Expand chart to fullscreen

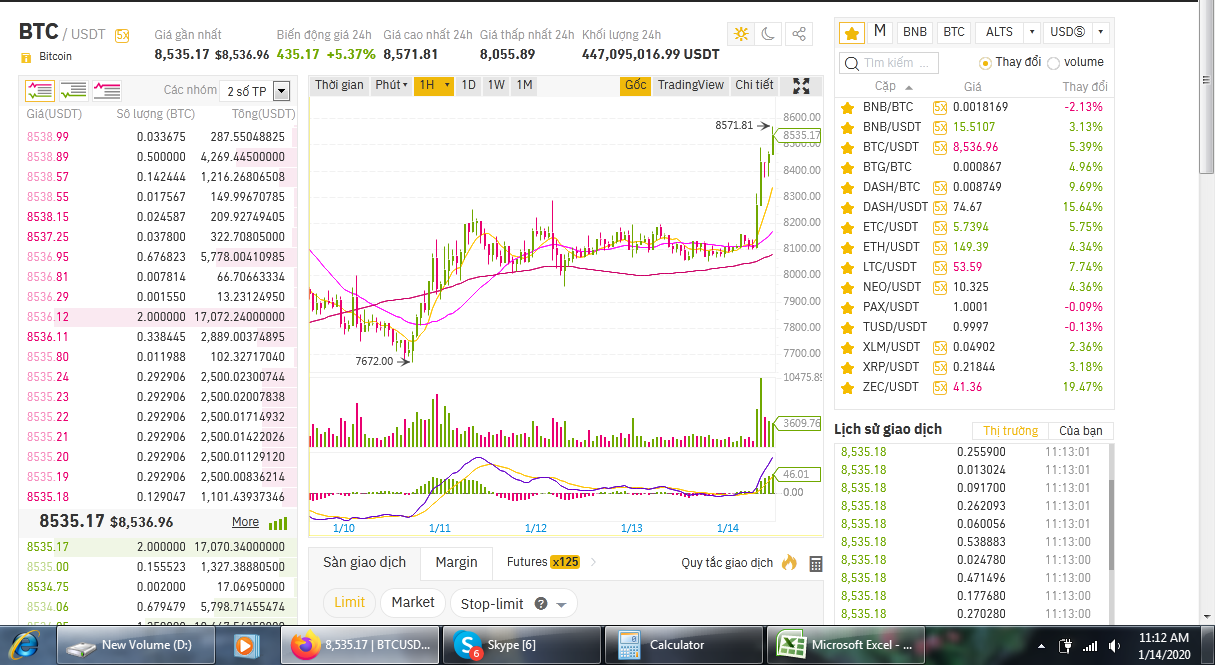point(801,86)
